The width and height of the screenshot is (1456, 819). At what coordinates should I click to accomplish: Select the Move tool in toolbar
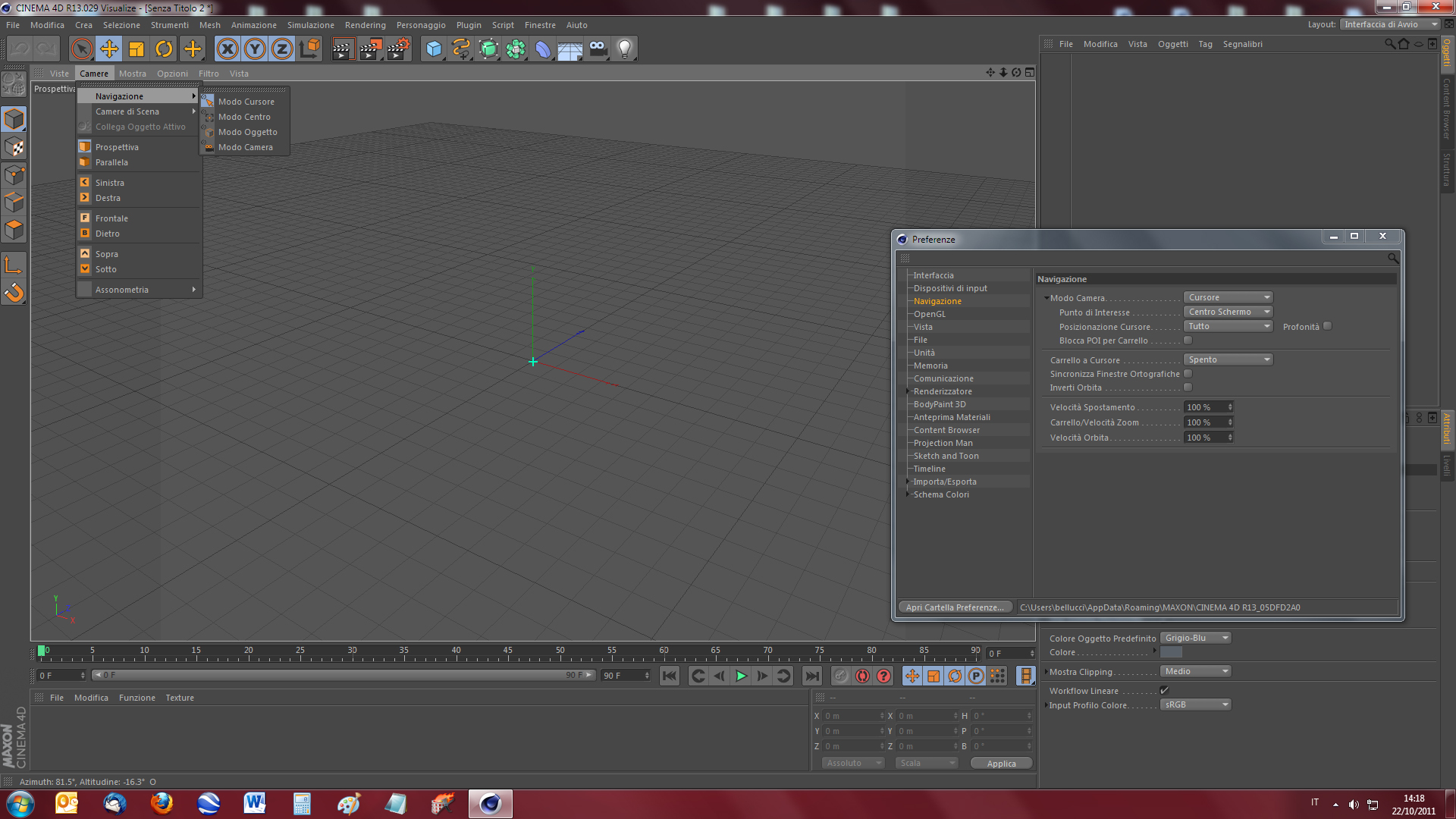tap(109, 49)
